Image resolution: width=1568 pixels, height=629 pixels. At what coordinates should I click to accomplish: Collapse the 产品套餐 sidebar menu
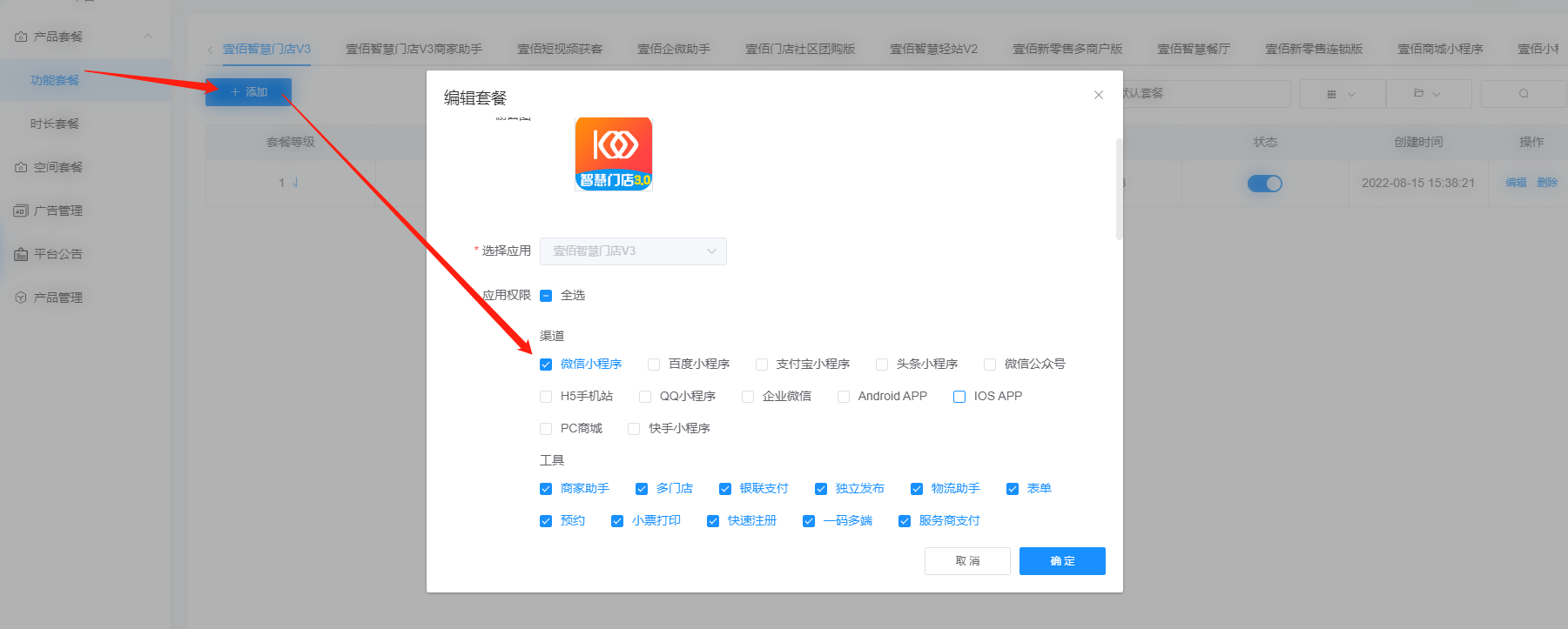(x=147, y=37)
